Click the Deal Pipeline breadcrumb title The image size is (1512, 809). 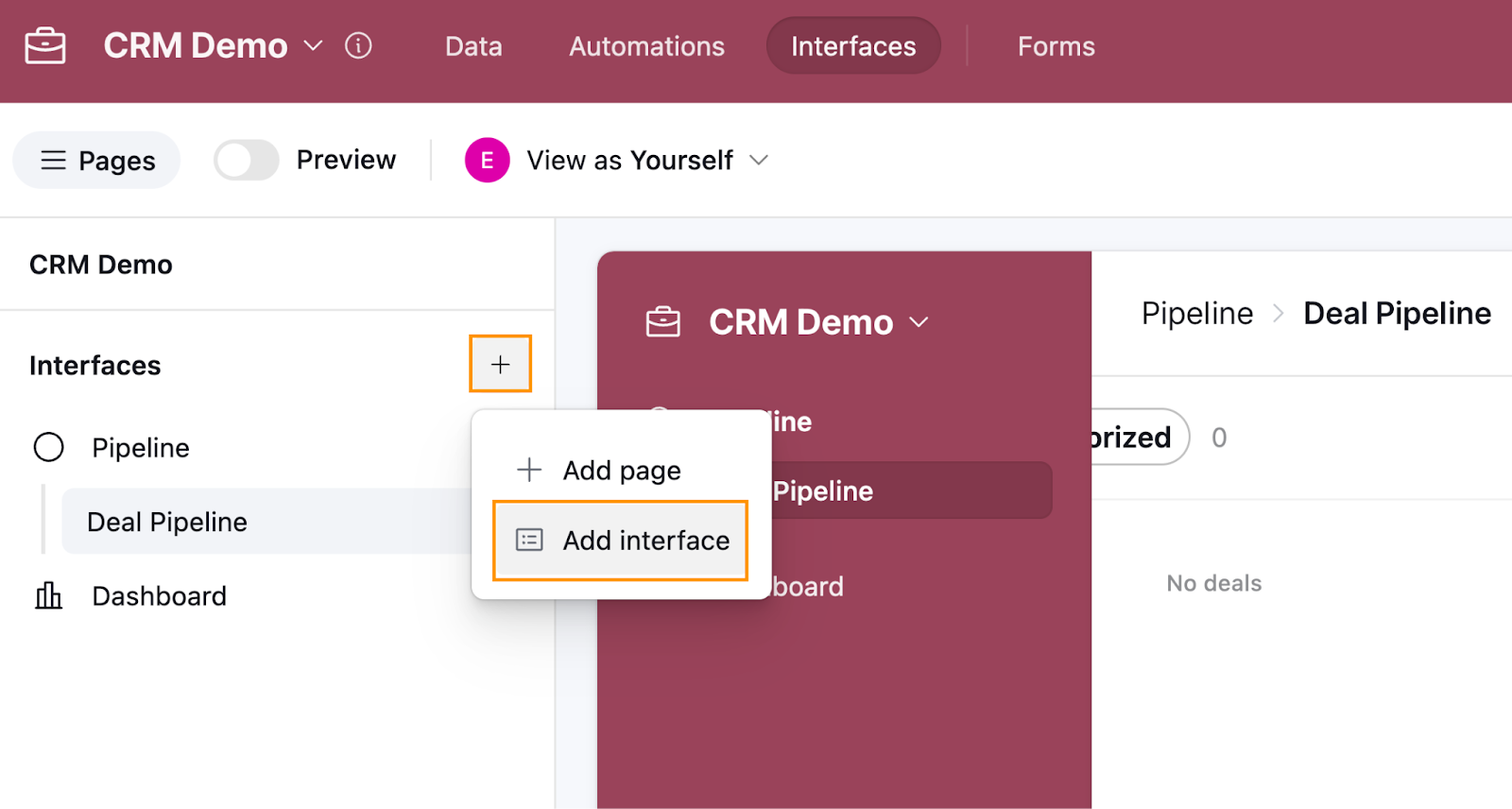coord(1397,314)
